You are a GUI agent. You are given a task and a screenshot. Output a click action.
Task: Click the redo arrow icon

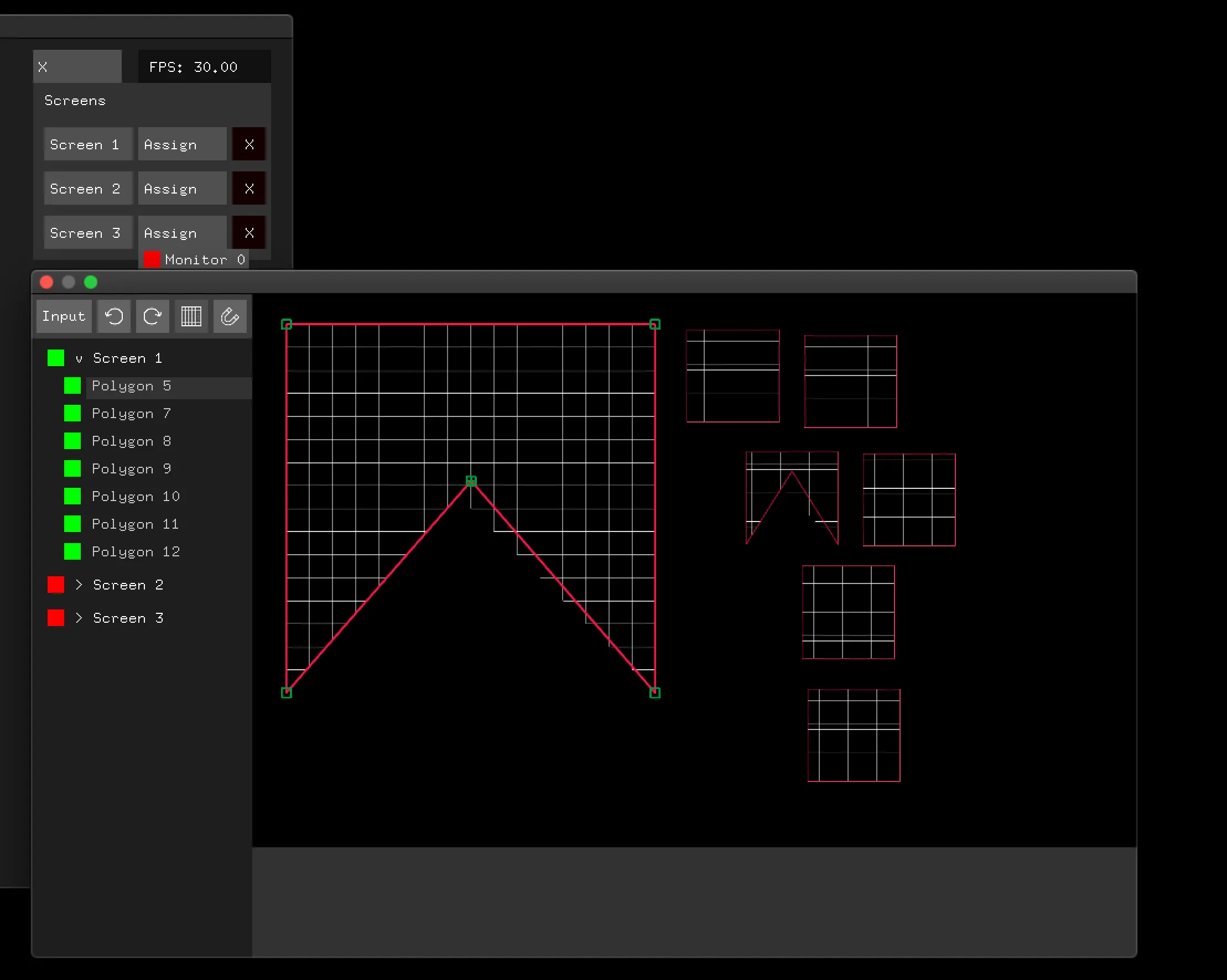pyautogui.click(x=153, y=316)
